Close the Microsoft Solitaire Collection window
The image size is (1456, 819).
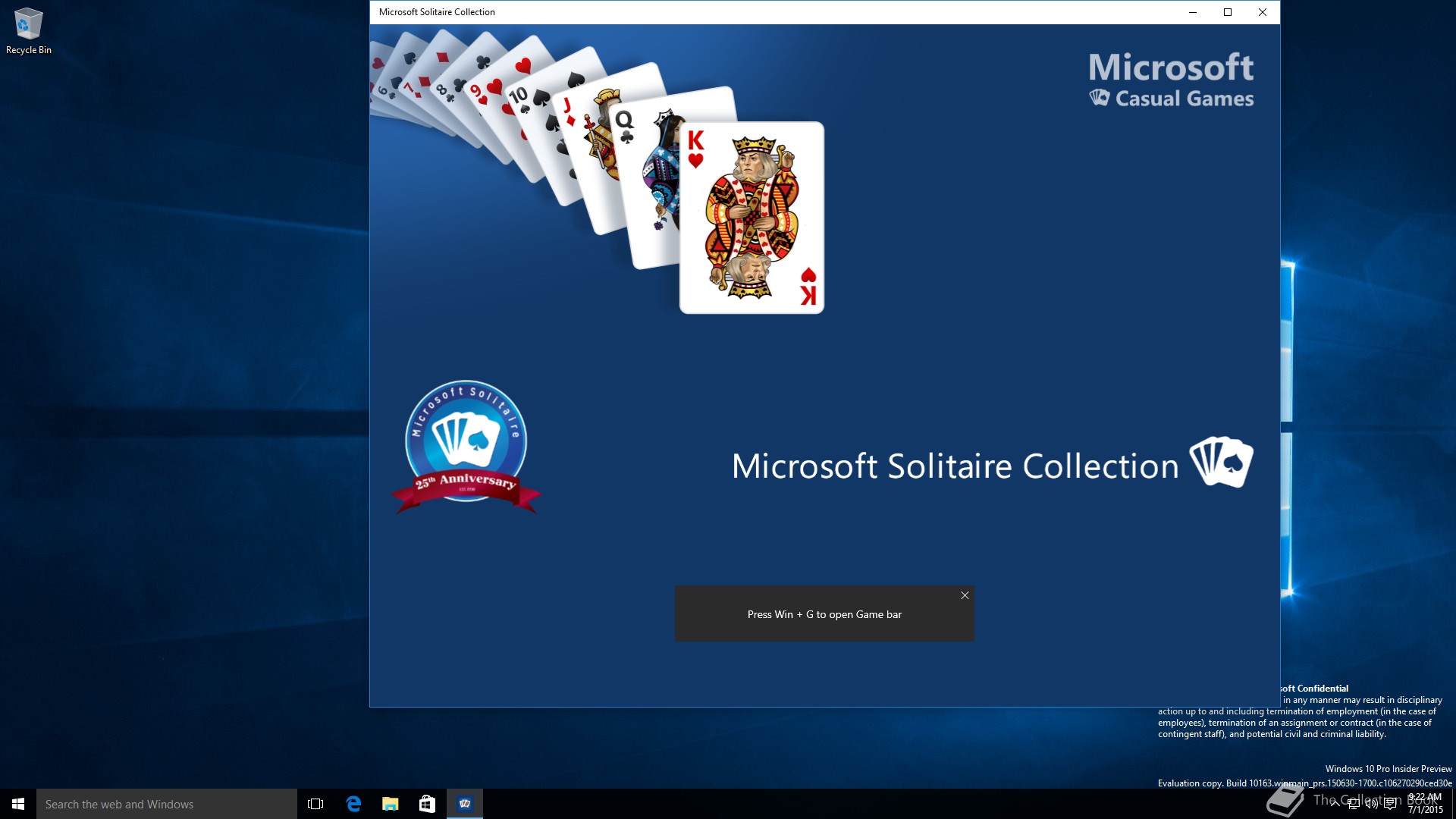click(1263, 12)
